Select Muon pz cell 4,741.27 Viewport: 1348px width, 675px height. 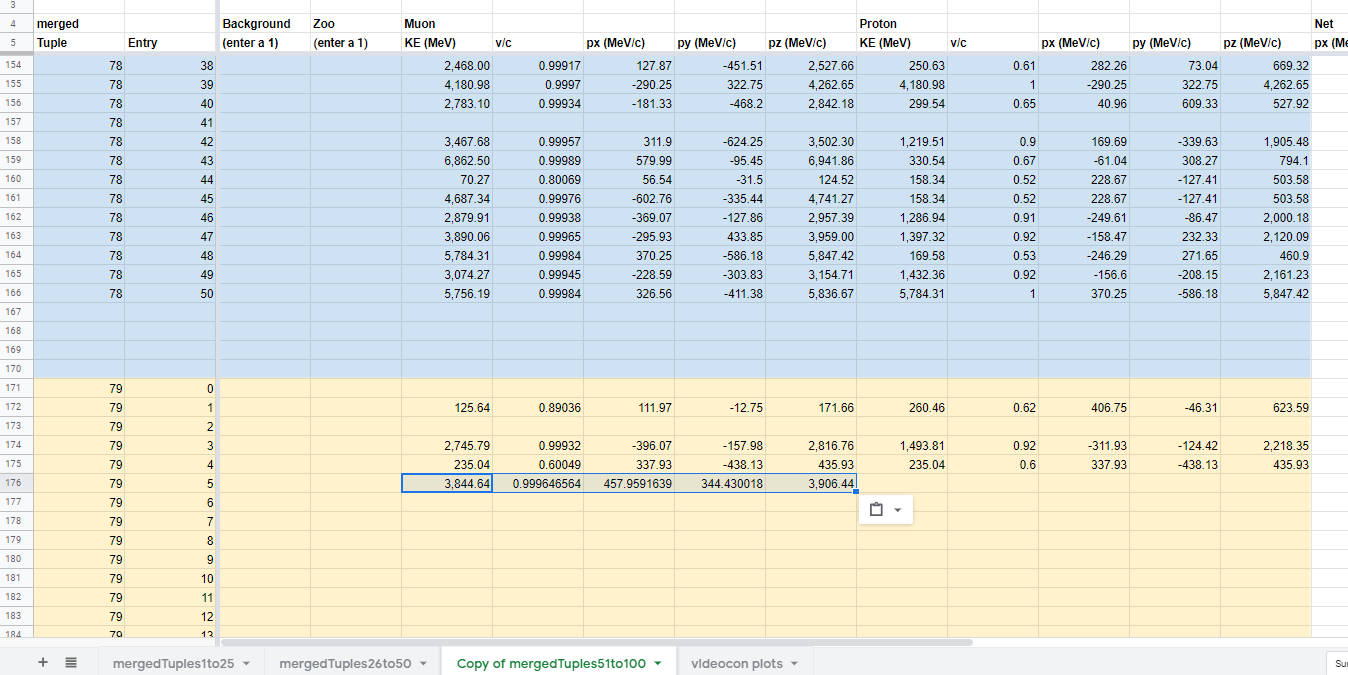point(811,198)
